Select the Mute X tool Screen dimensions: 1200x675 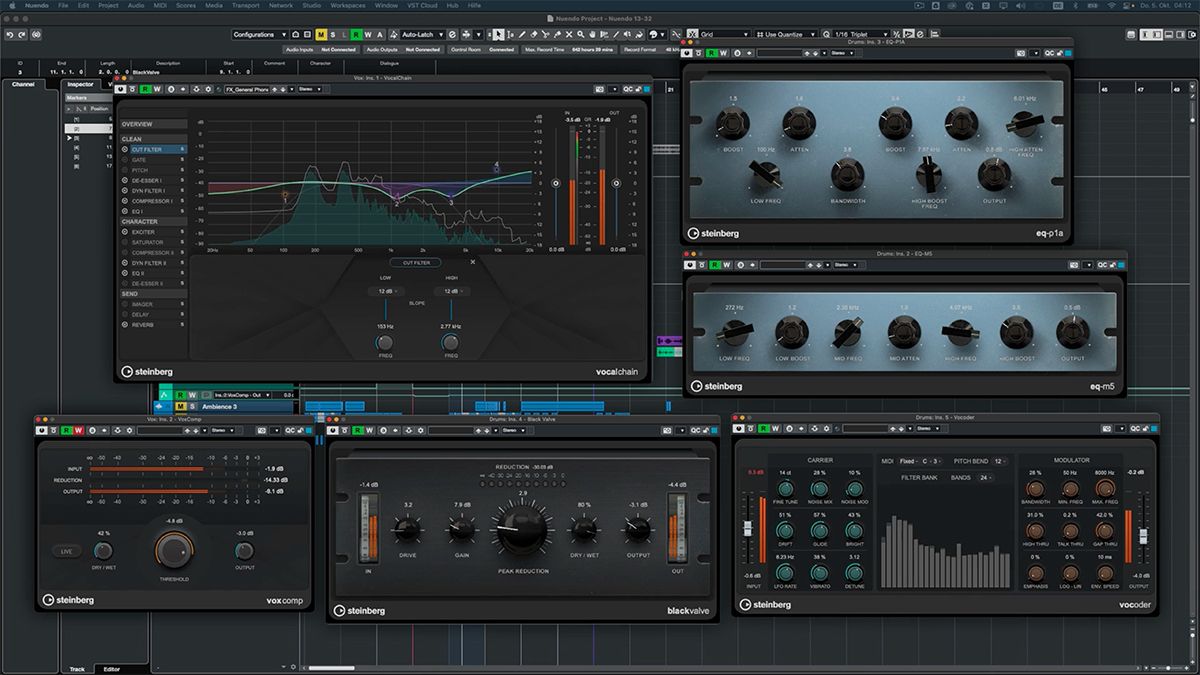click(x=569, y=35)
